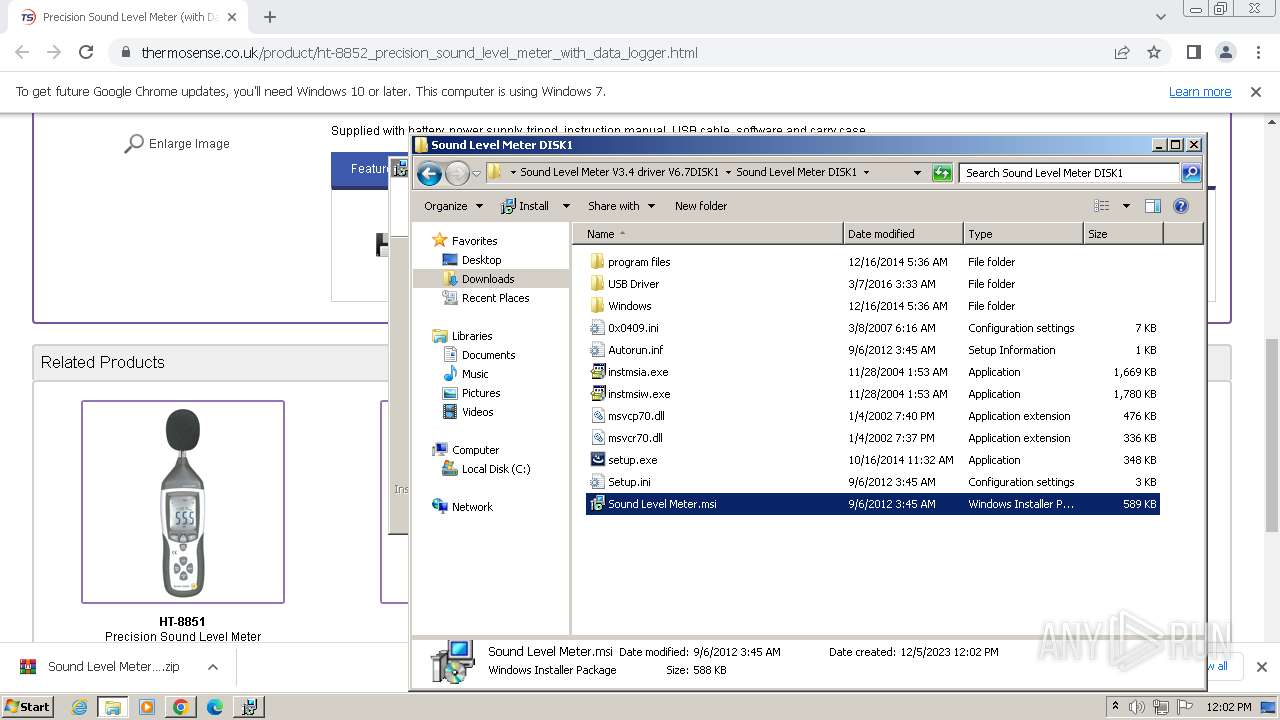The height and width of the screenshot is (720, 1280).
Task: Open a new Chrome tab
Action: click(270, 17)
